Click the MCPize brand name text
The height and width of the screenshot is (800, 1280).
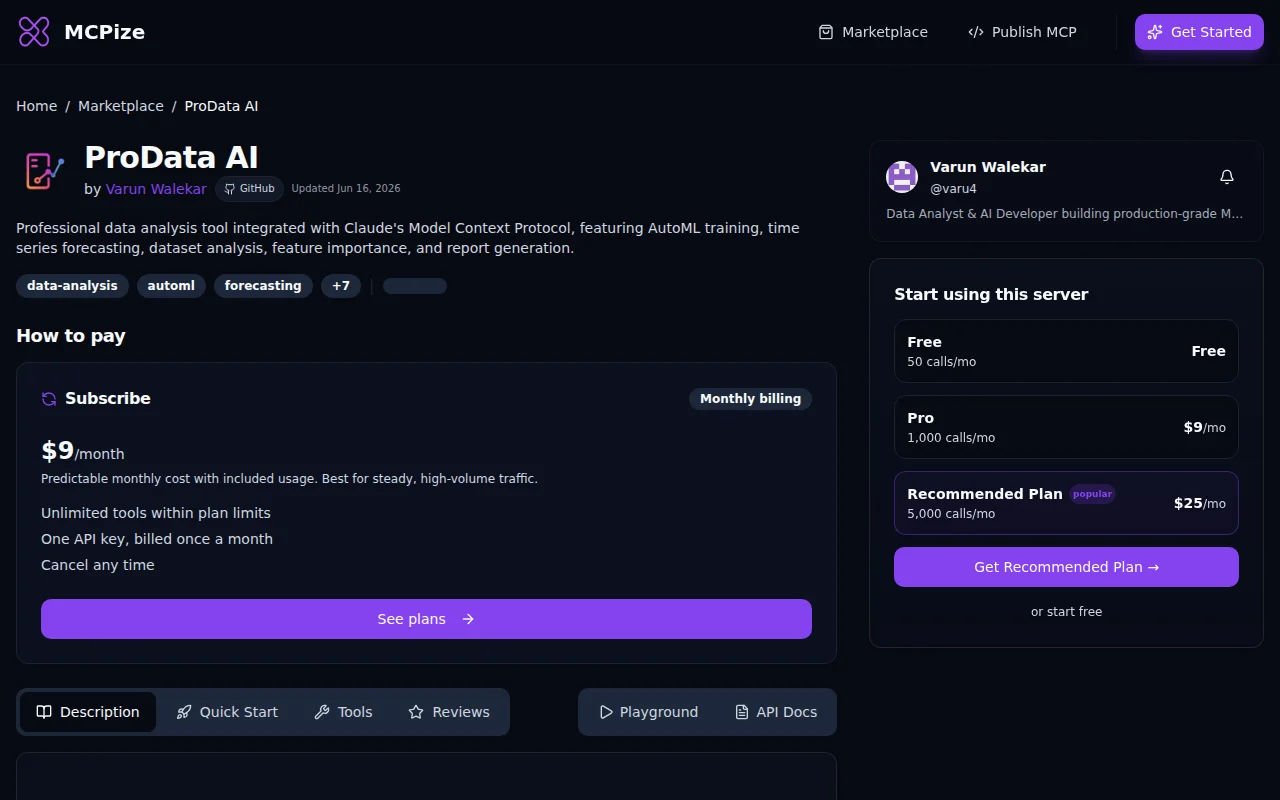point(104,32)
